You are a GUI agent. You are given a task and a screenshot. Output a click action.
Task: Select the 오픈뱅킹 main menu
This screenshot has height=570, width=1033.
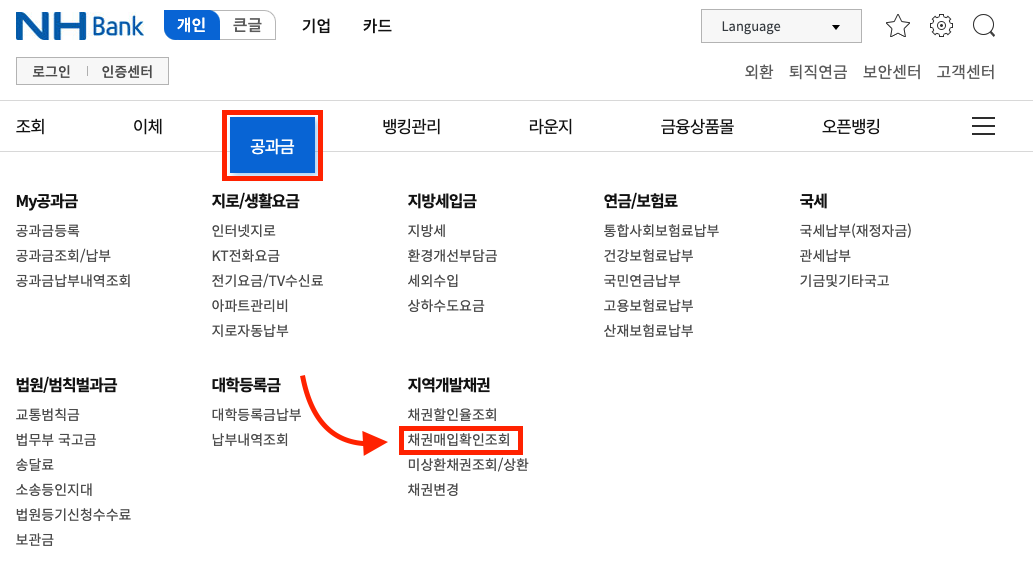[851, 126]
